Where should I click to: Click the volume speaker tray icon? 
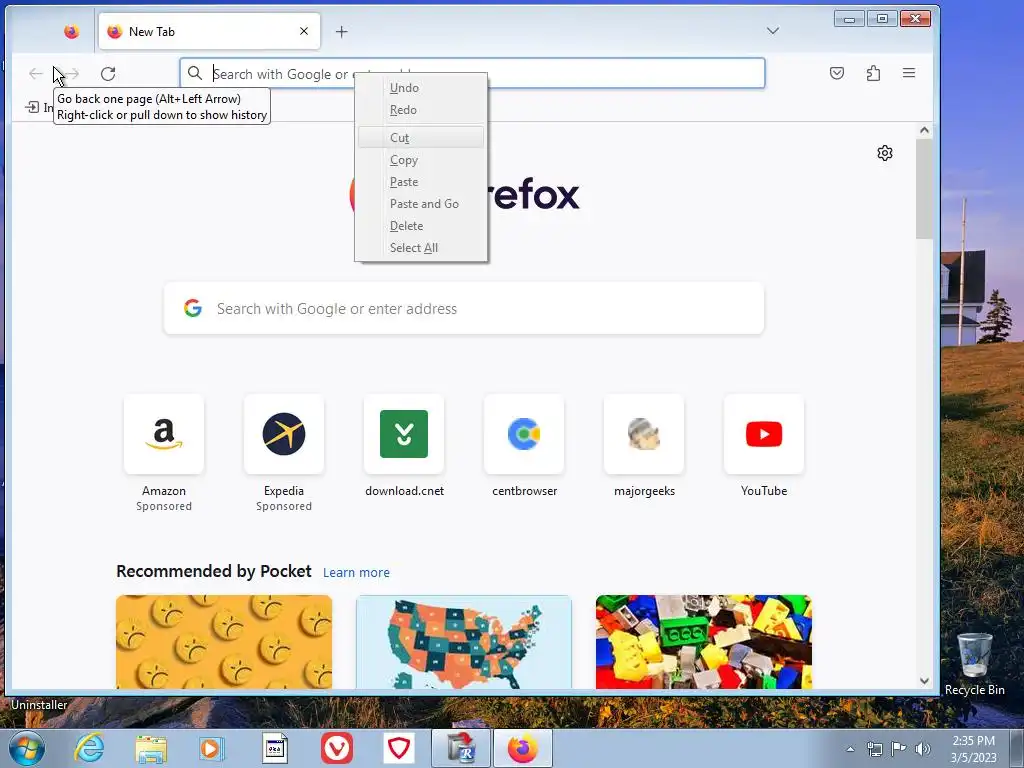pyautogui.click(x=923, y=749)
